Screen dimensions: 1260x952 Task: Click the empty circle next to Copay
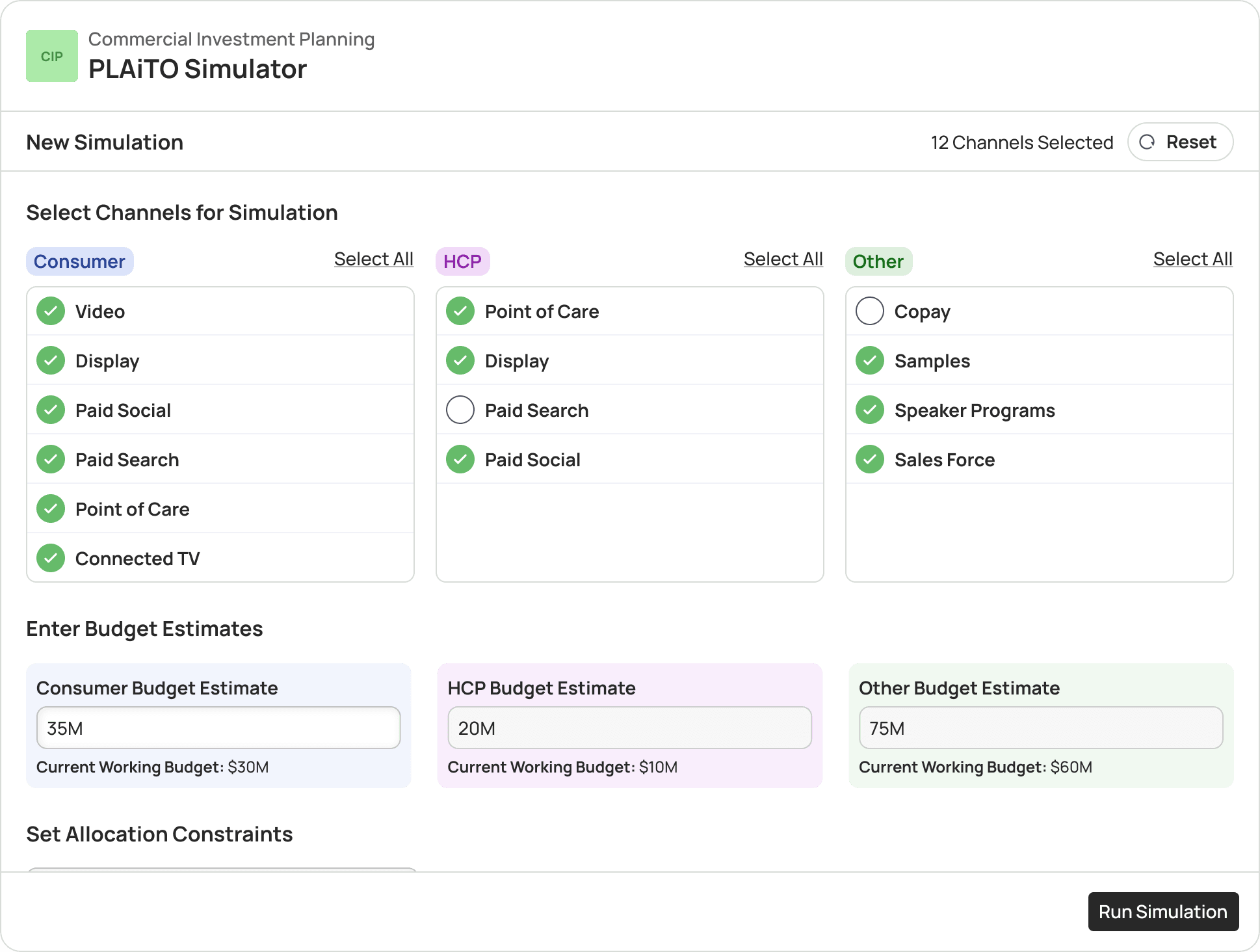click(x=869, y=311)
